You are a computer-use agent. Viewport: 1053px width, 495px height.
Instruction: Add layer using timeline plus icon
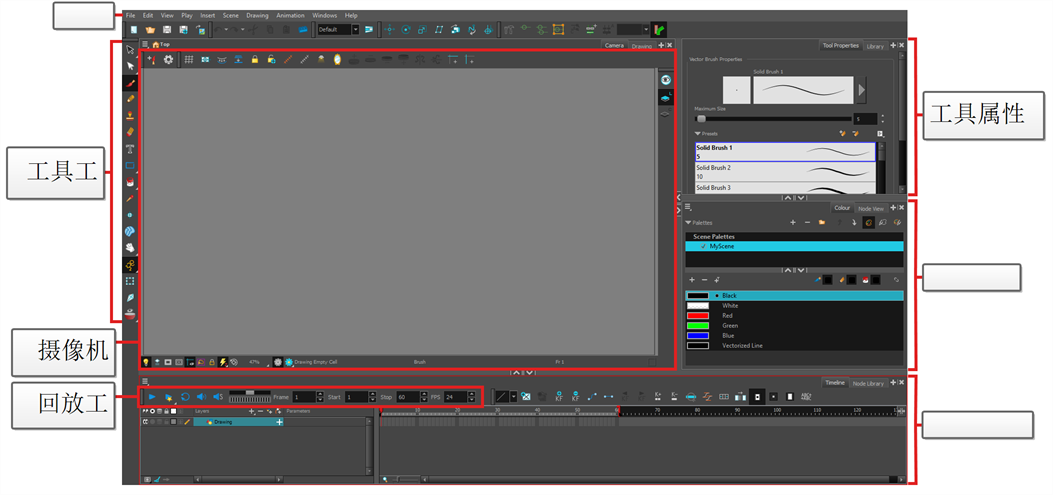pyautogui.click(x=251, y=411)
